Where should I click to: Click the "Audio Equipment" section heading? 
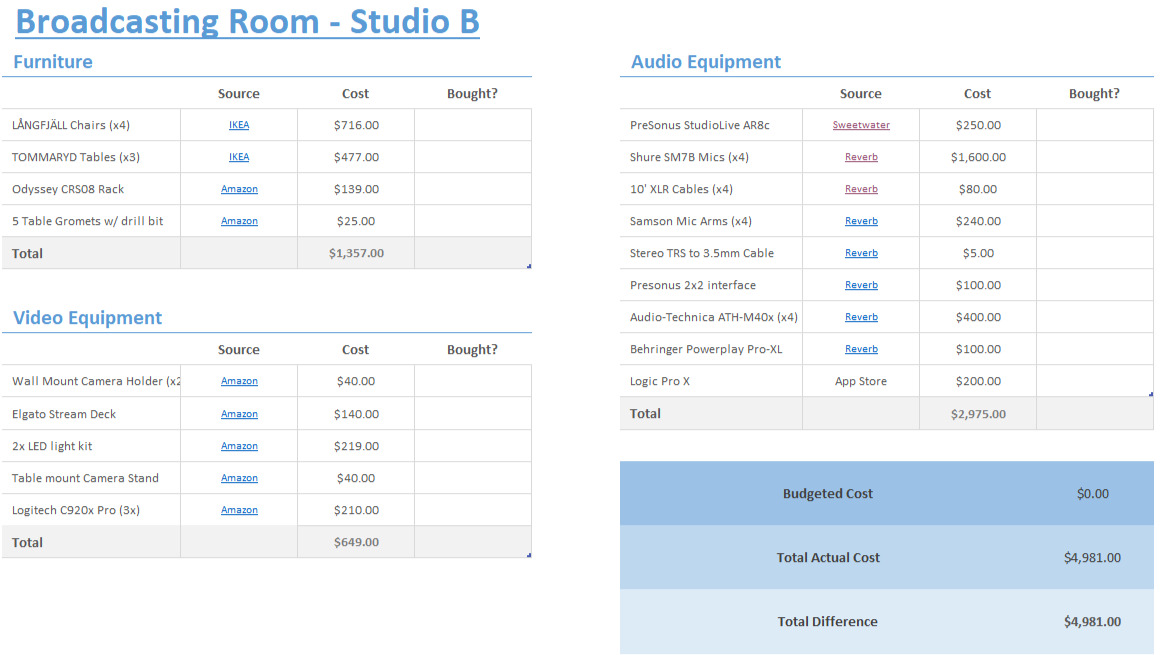point(706,61)
